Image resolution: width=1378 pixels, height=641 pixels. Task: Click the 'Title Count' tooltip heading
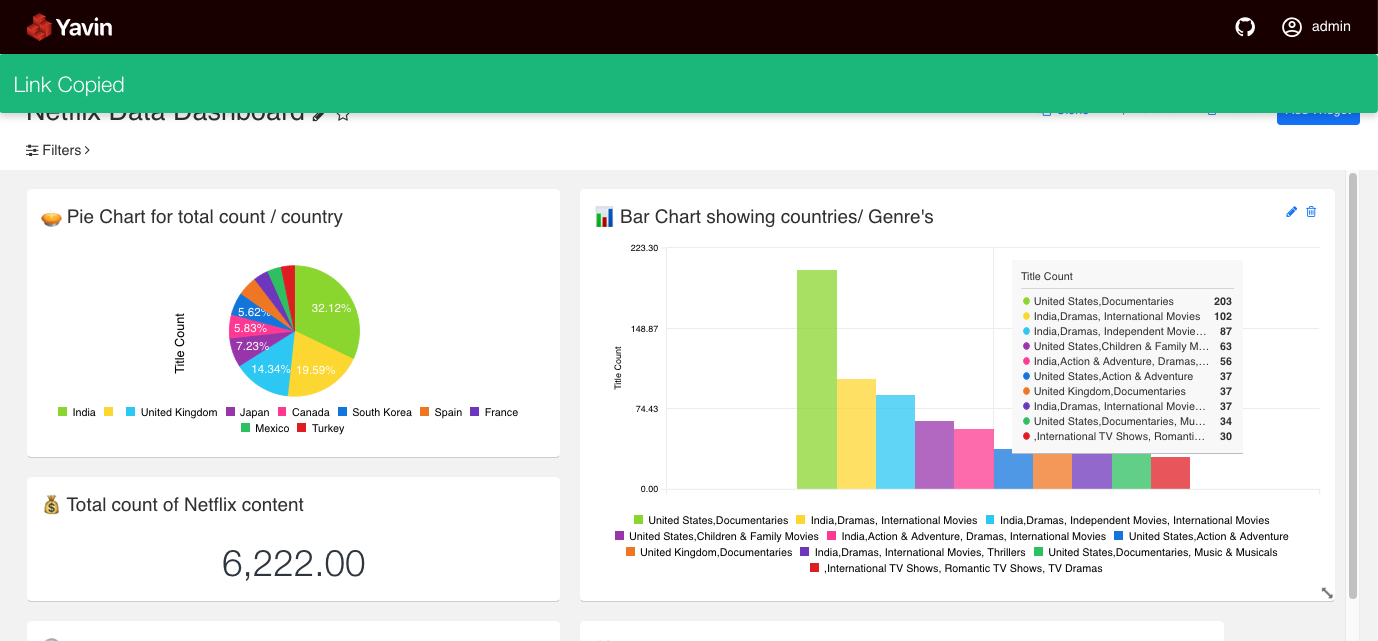point(1047,276)
